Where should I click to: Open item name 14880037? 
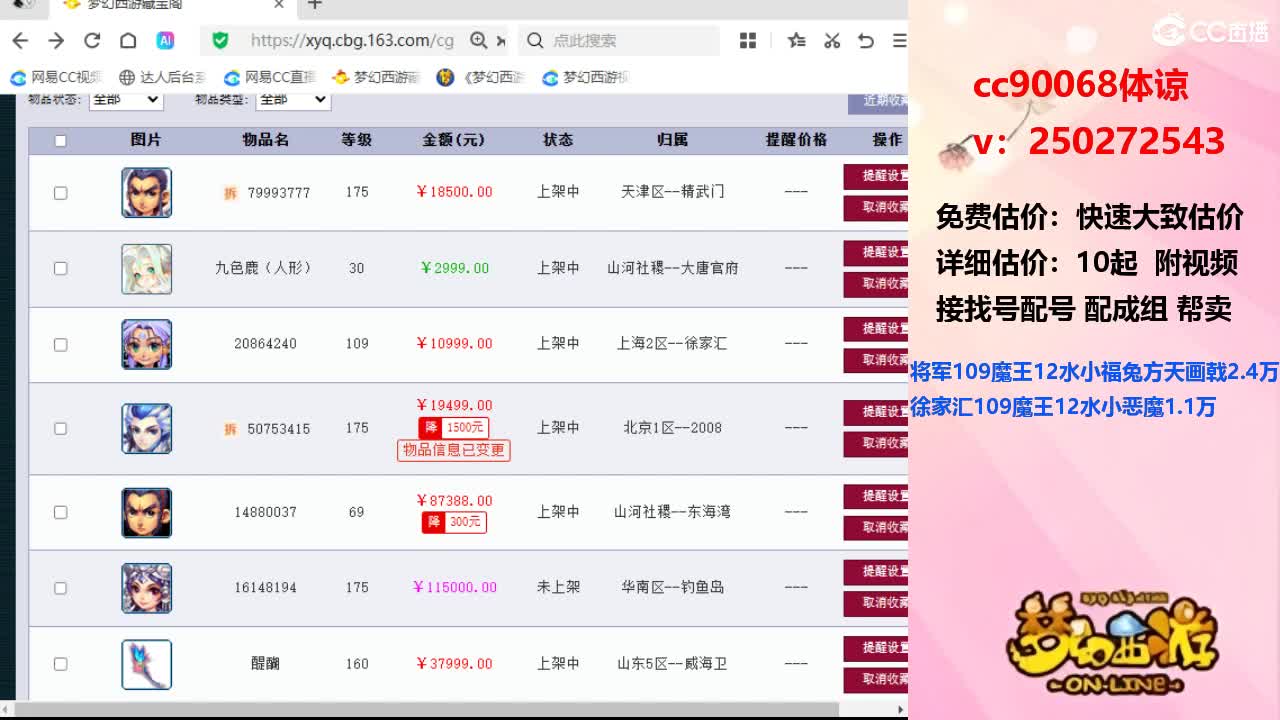266,512
